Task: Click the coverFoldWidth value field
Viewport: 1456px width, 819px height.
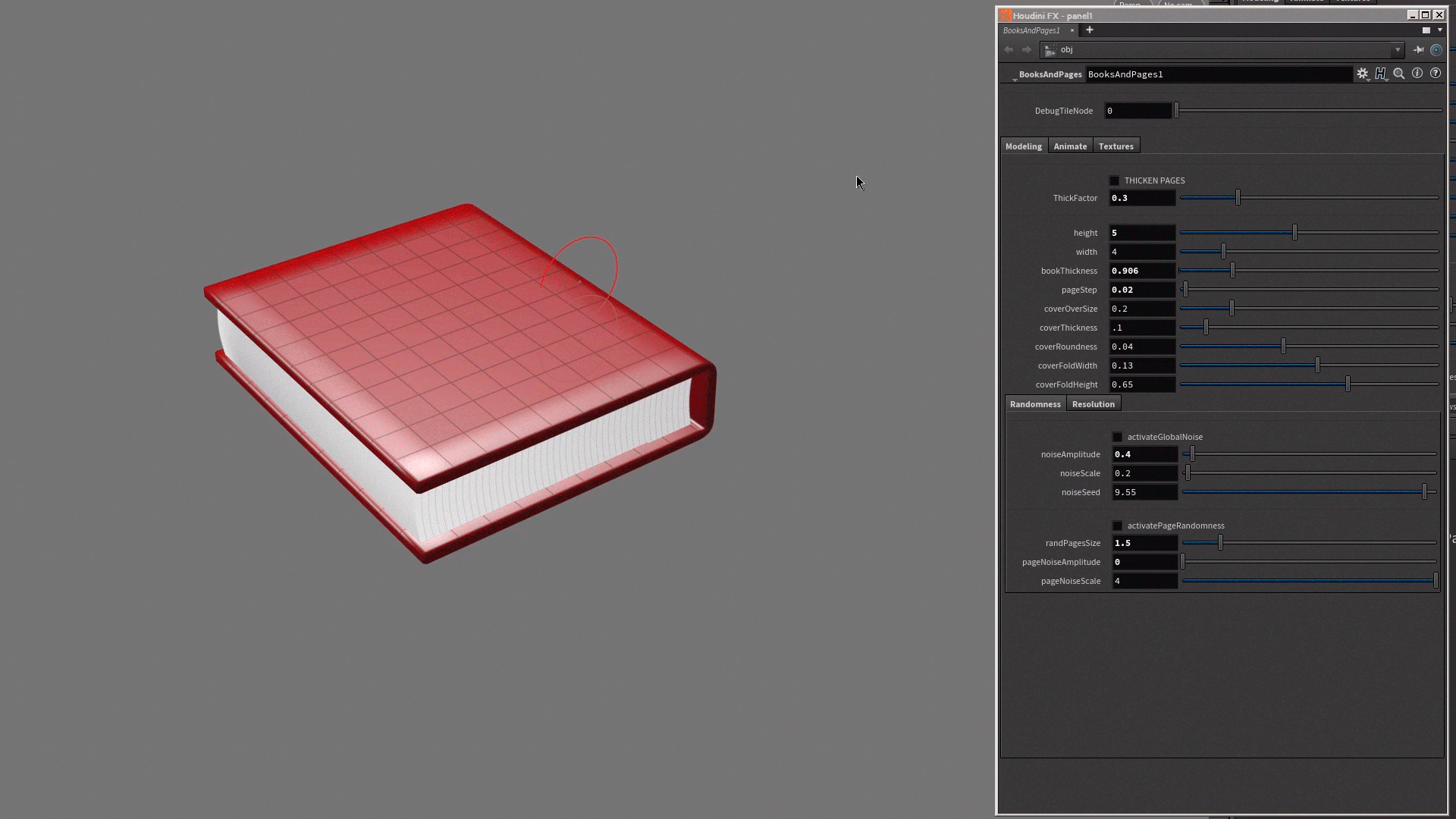Action: point(1142,366)
